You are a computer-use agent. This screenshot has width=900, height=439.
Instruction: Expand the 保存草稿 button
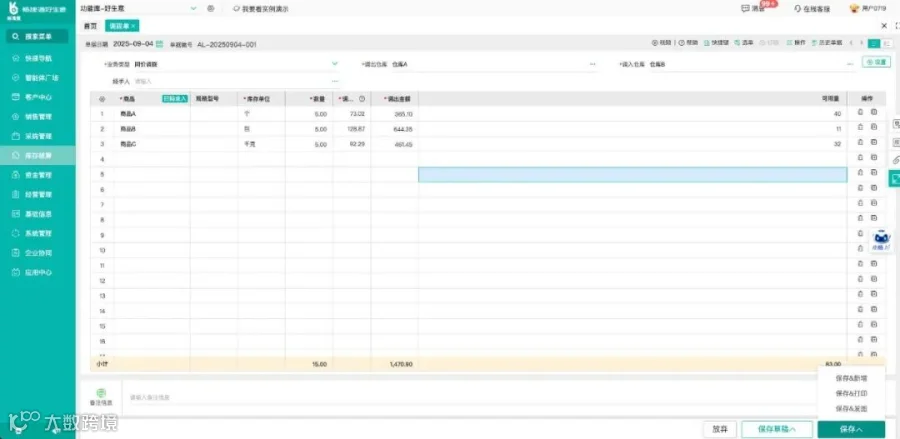pyautogui.click(x=777, y=429)
